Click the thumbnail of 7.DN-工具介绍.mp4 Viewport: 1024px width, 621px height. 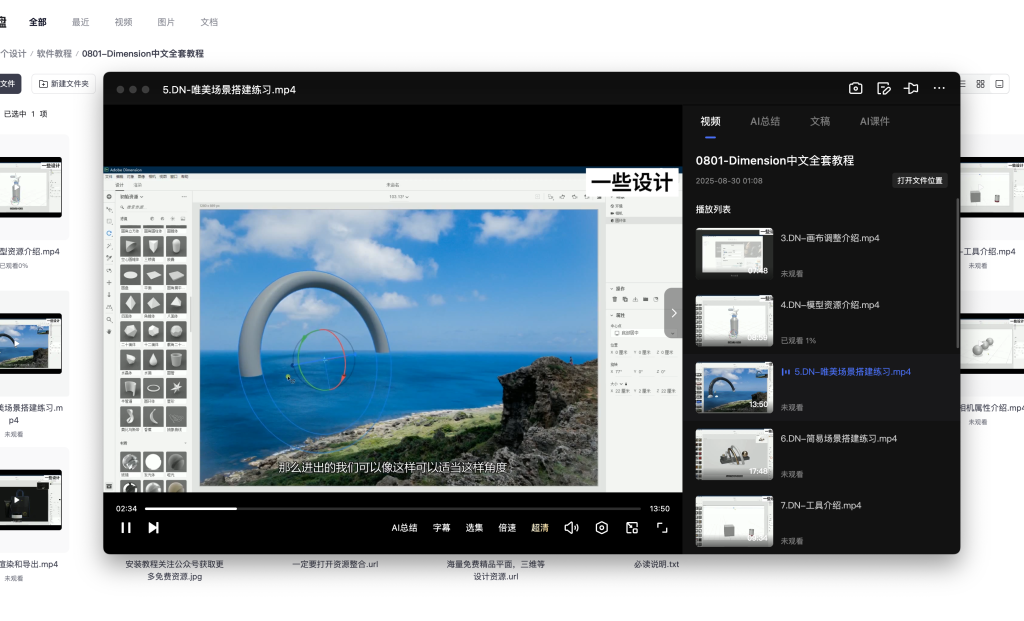point(734,522)
